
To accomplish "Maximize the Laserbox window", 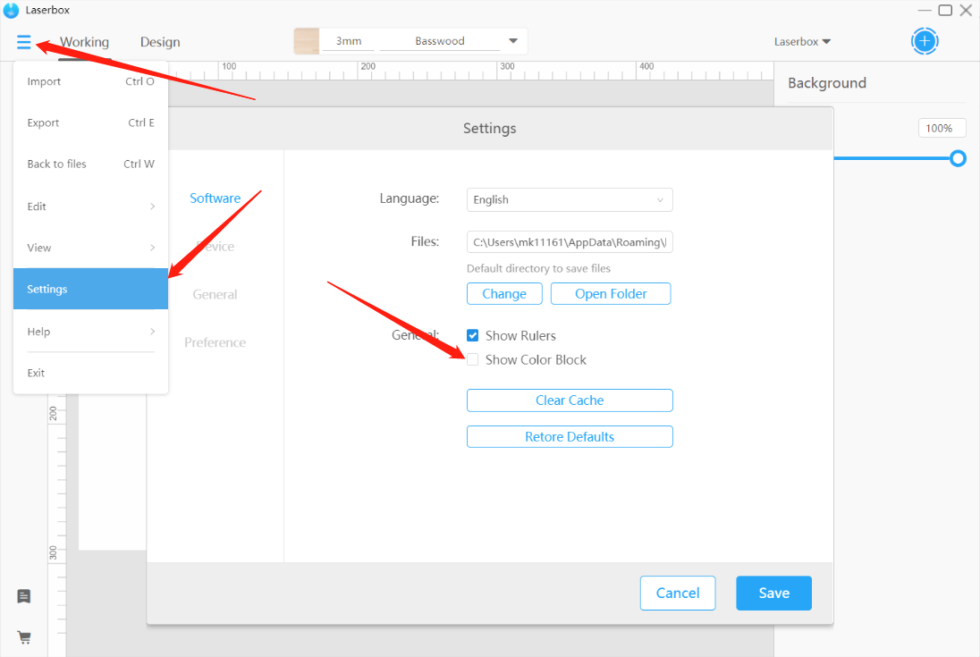I will (945, 10).
